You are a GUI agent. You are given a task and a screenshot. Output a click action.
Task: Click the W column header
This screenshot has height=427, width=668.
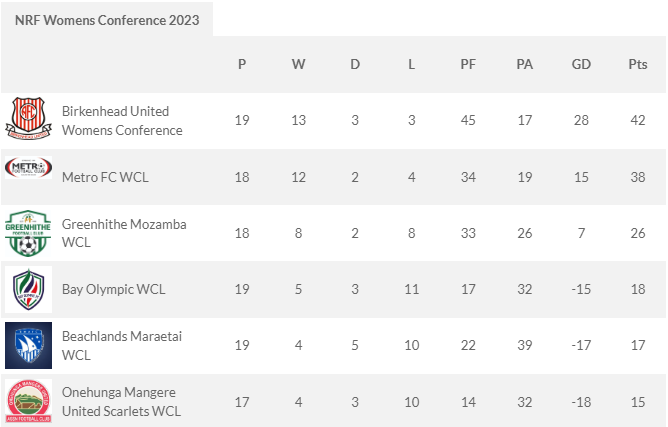[x=298, y=64]
